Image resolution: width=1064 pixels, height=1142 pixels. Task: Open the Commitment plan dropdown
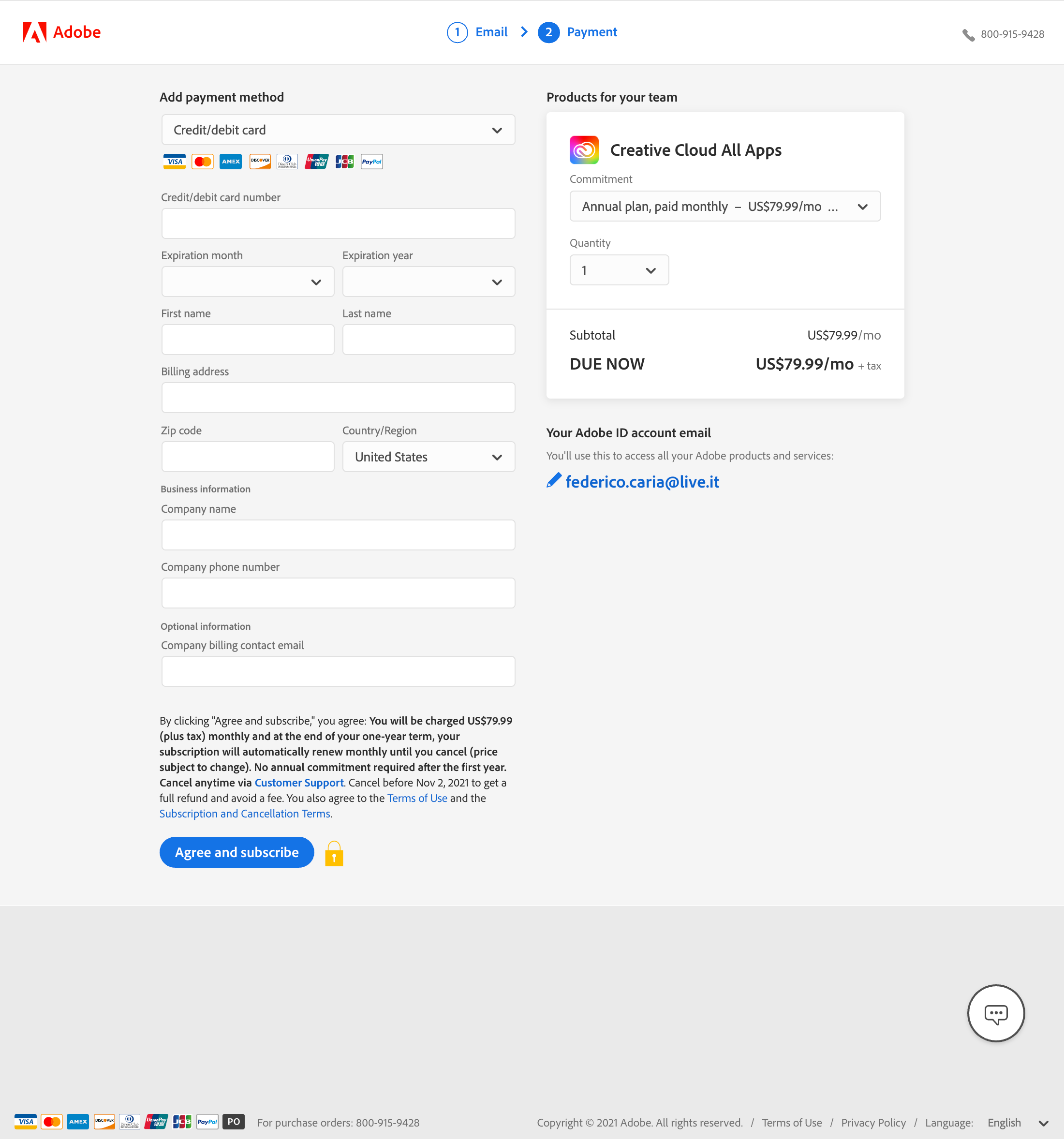724,206
